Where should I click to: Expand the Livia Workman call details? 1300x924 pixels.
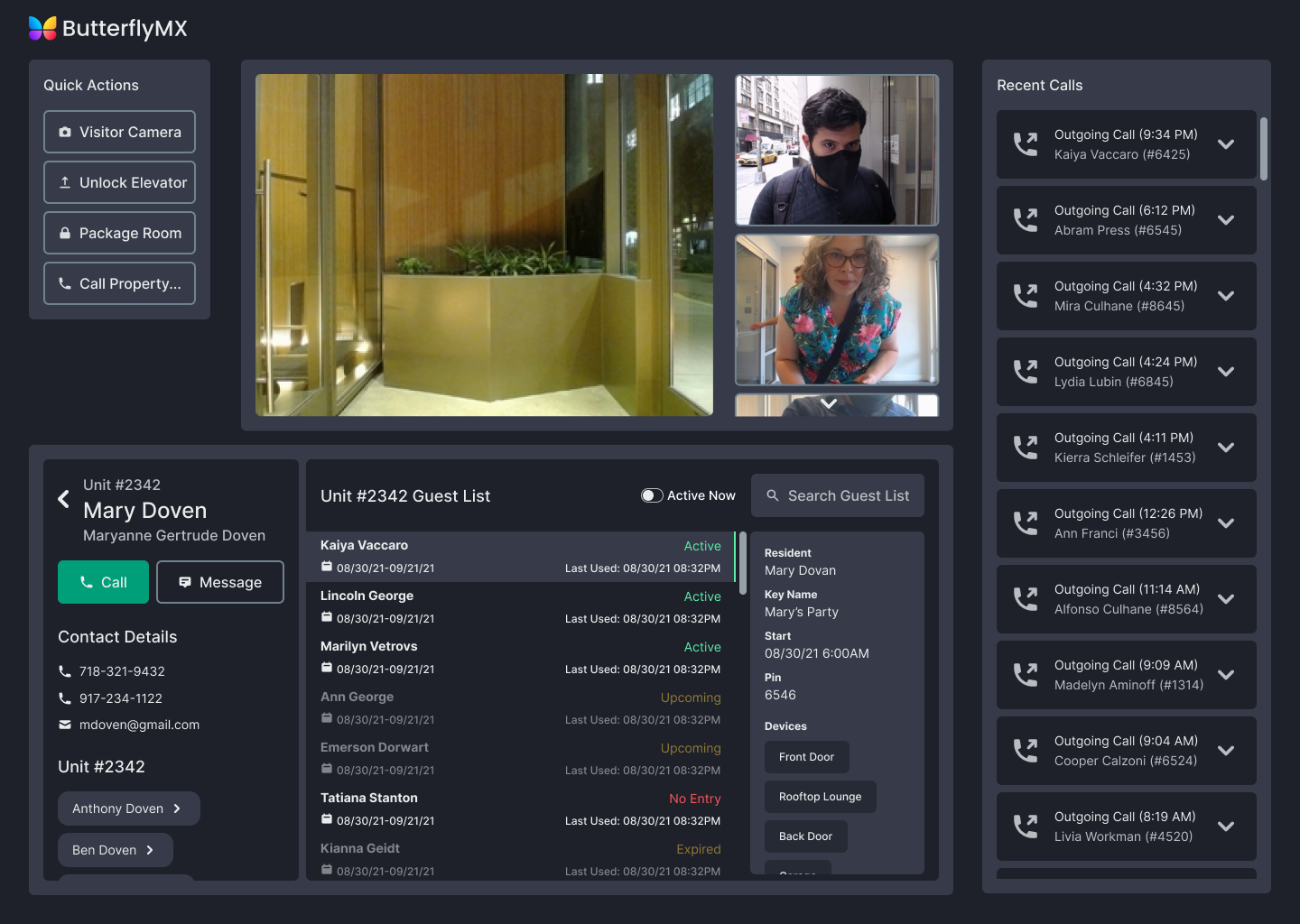tap(1226, 827)
